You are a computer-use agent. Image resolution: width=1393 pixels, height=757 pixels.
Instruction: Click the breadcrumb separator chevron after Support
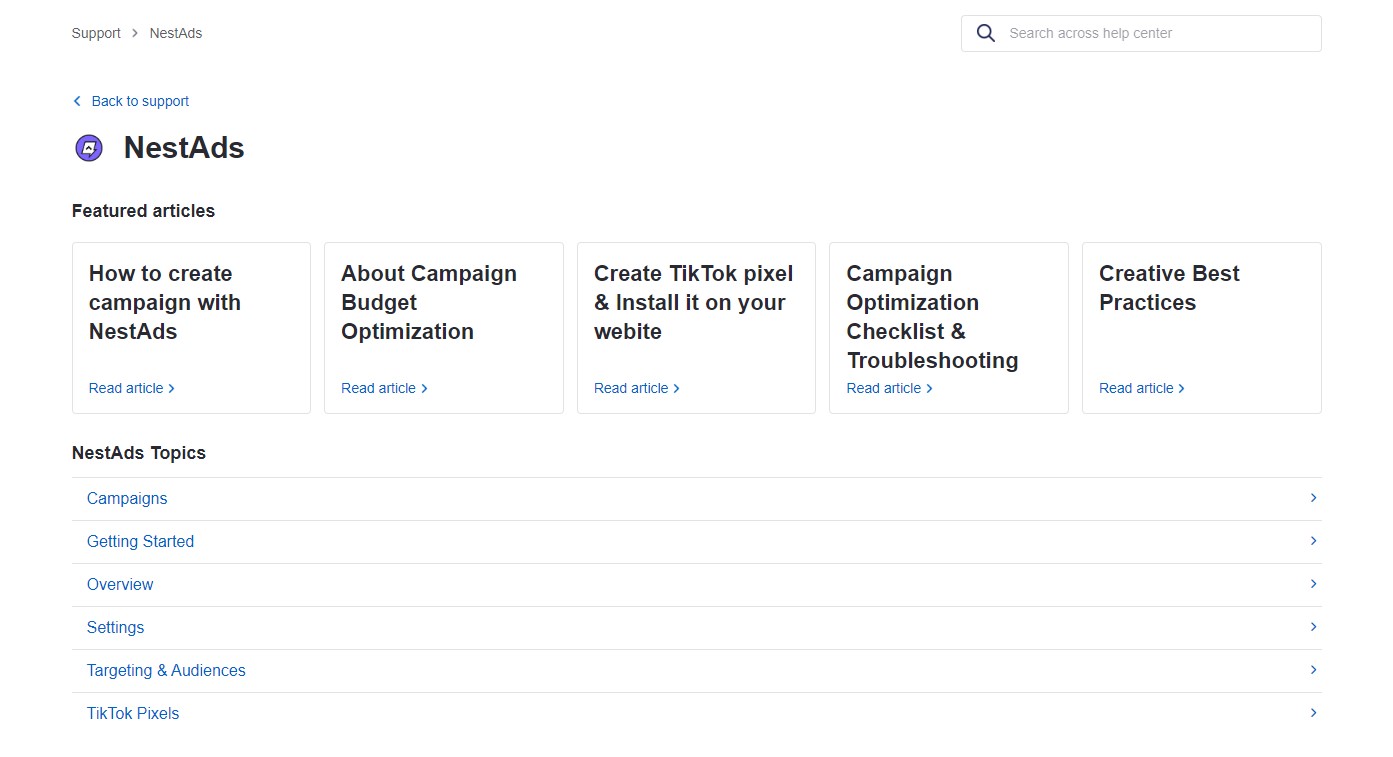[x=135, y=33]
